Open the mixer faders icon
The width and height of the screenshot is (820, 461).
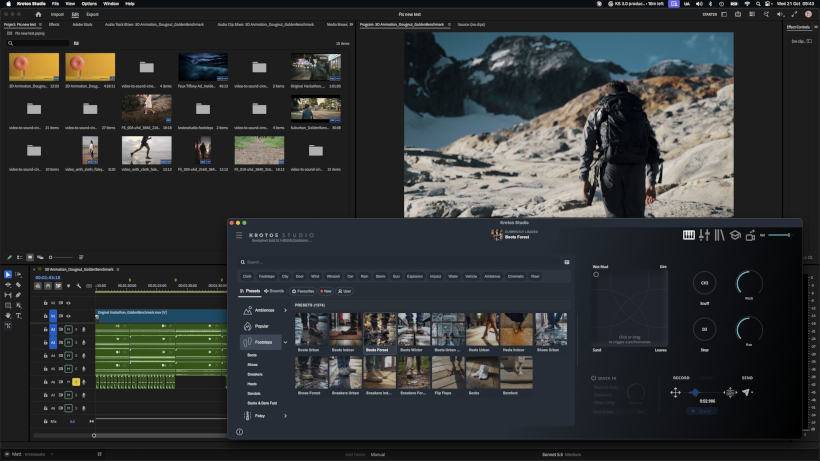coord(704,235)
